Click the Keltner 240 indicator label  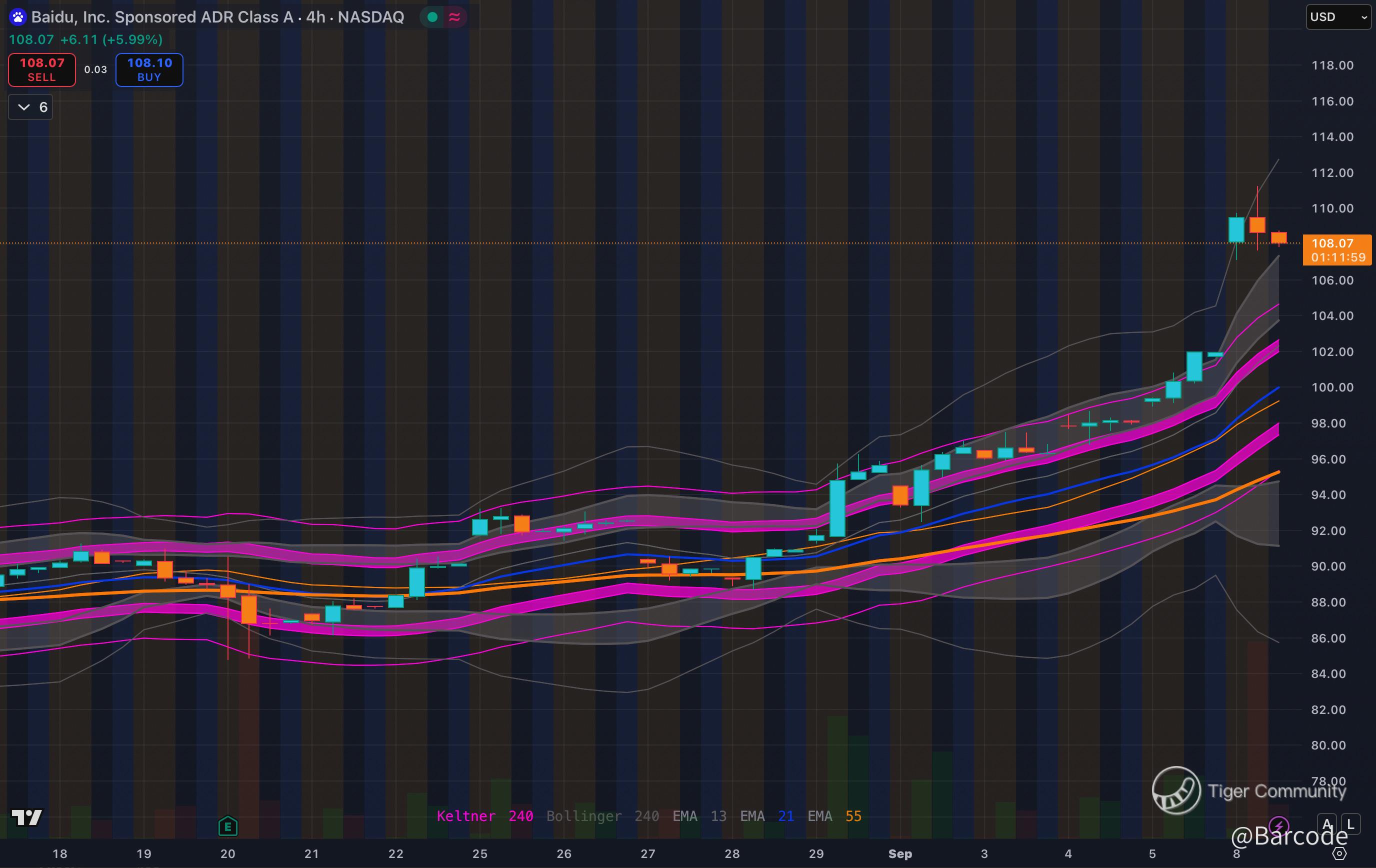click(484, 816)
